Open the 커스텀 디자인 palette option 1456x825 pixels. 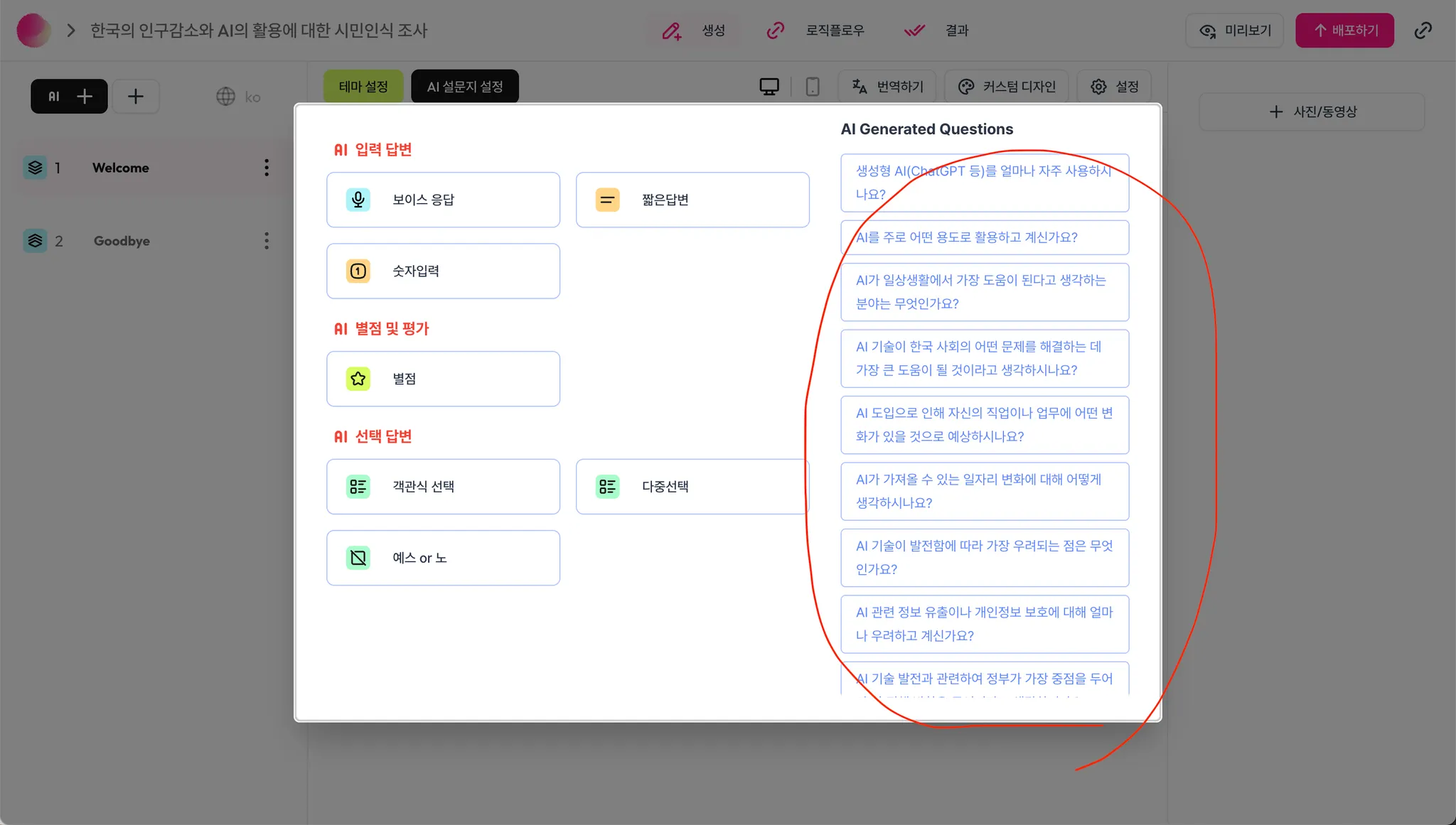pyautogui.click(x=1006, y=87)
